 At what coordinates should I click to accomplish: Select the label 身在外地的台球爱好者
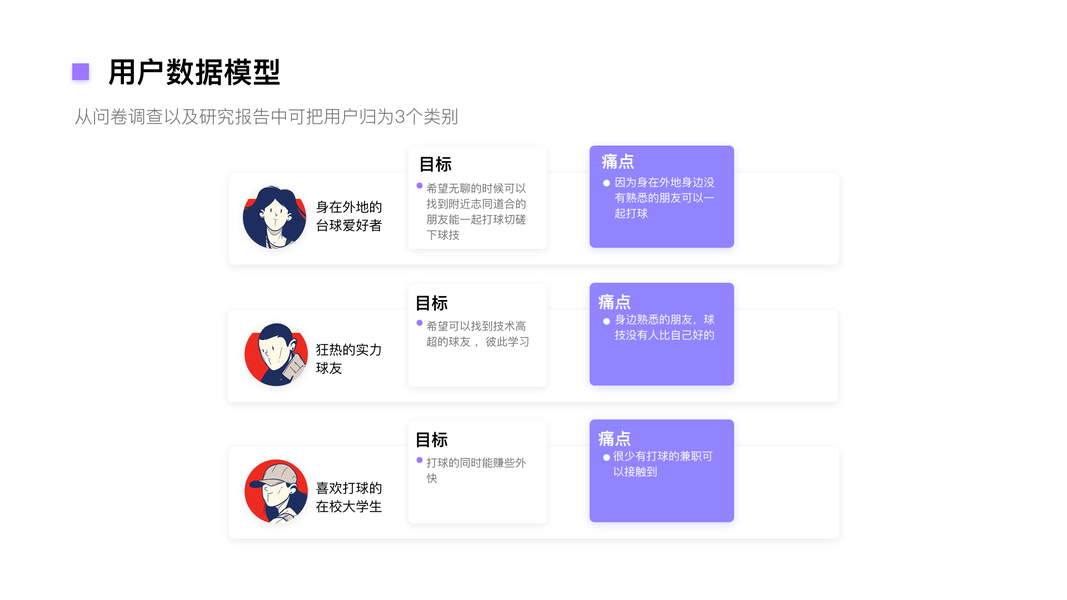[349, 216]
